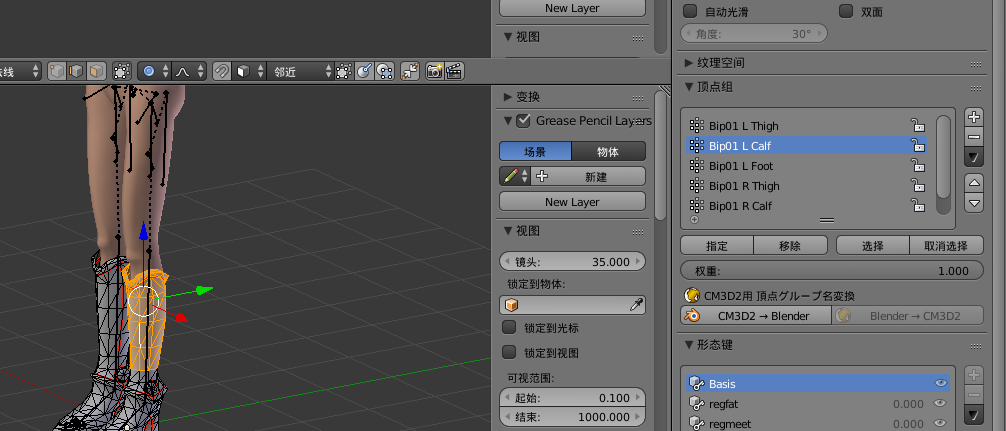Click 权重 weight slider field
The height and width of the screenshot is (431, 1006).
[832, 271]
